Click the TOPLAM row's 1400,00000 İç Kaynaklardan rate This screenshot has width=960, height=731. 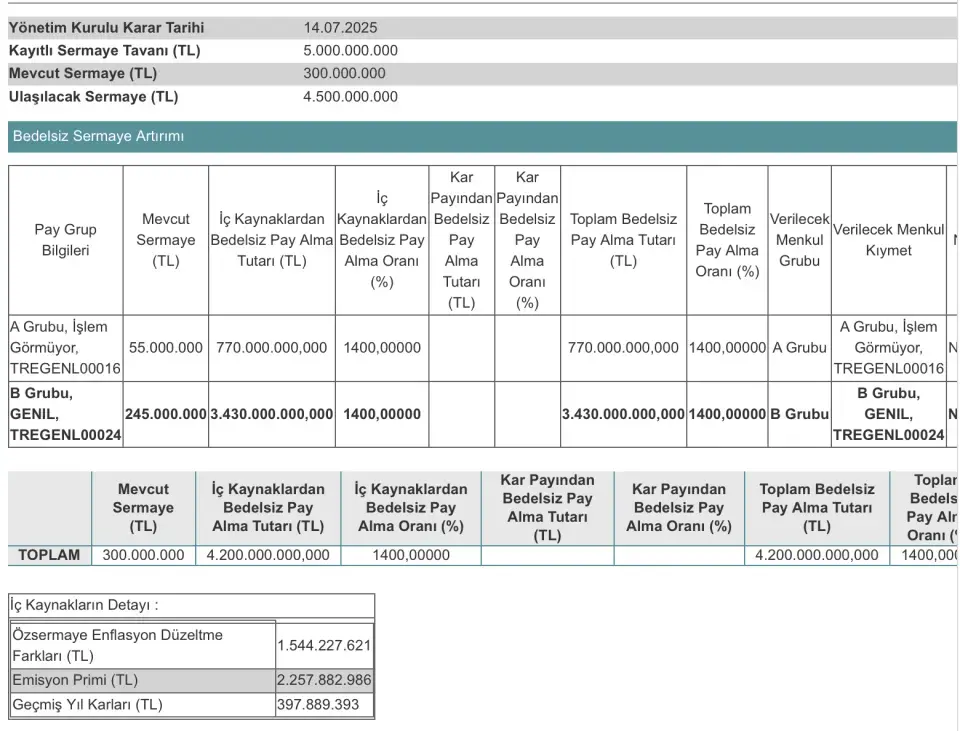tap(410, 555)
